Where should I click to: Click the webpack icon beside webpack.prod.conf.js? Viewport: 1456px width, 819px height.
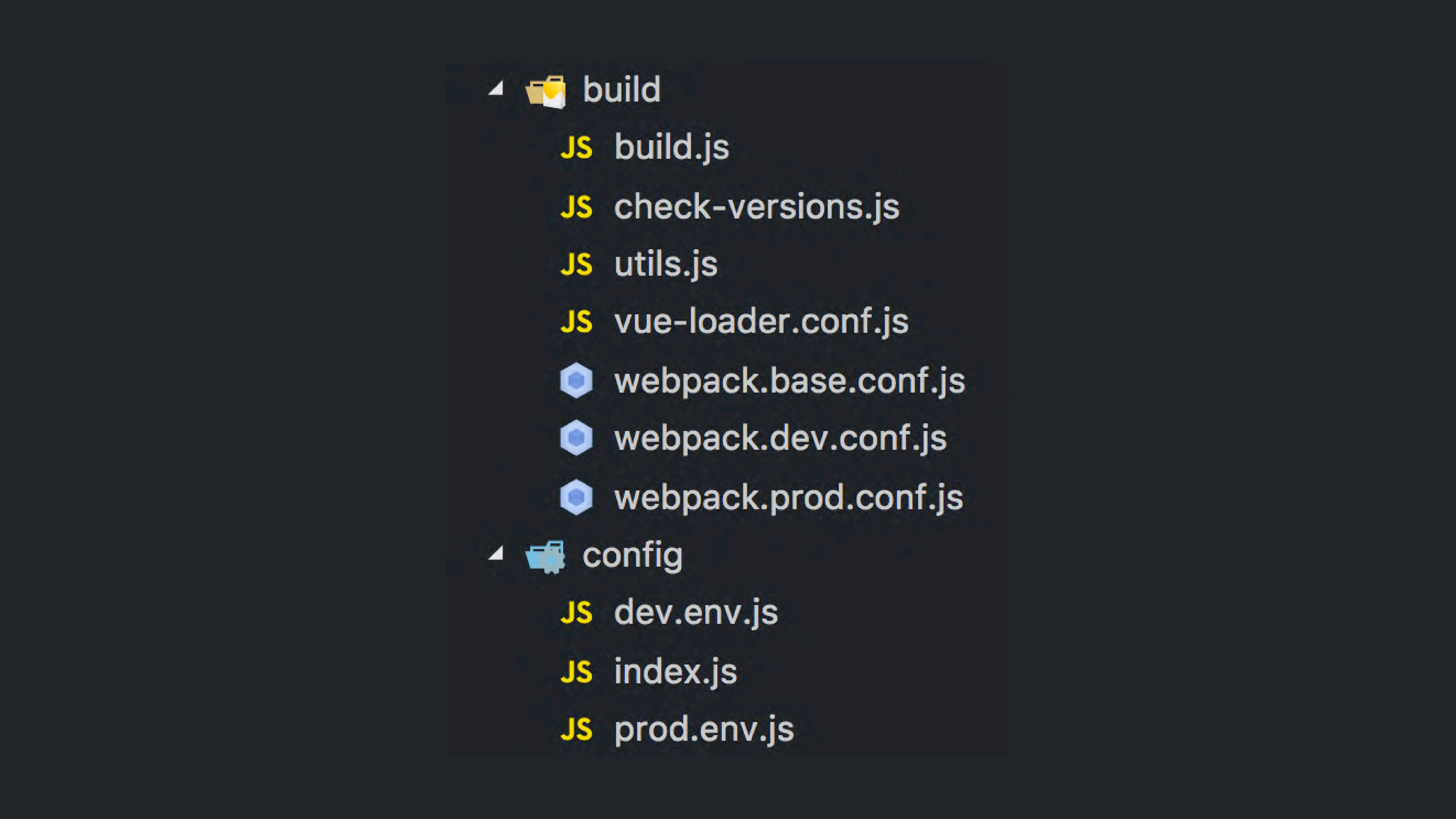576,497
